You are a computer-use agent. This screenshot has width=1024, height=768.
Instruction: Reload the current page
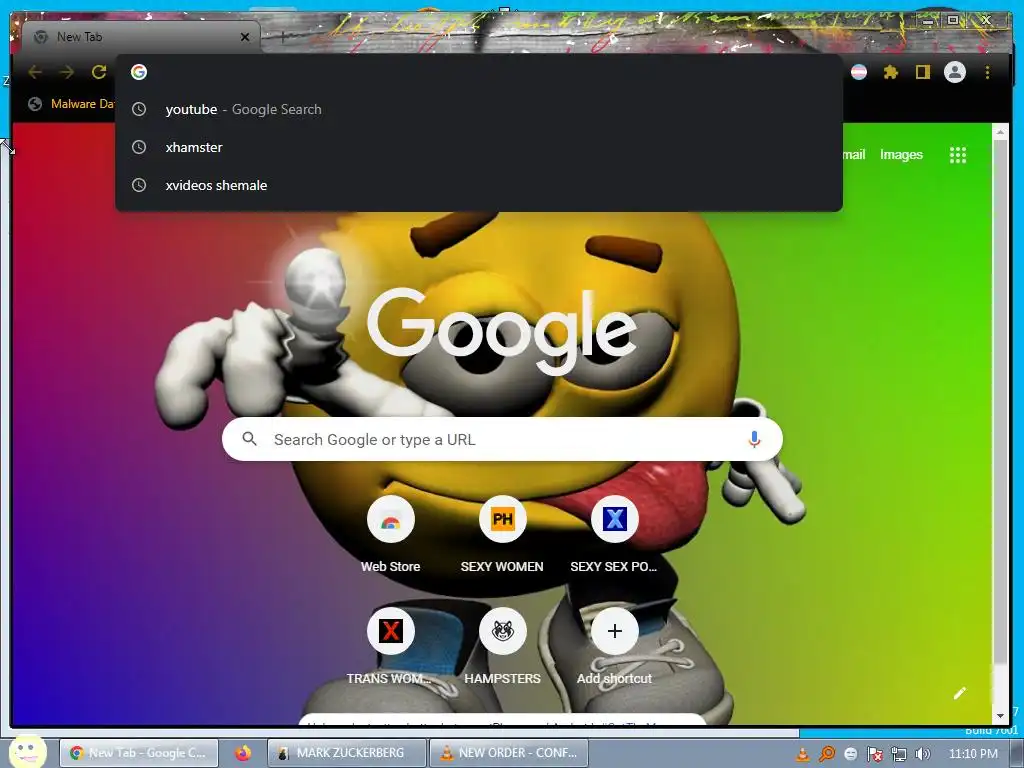click(x=99, y=72)
